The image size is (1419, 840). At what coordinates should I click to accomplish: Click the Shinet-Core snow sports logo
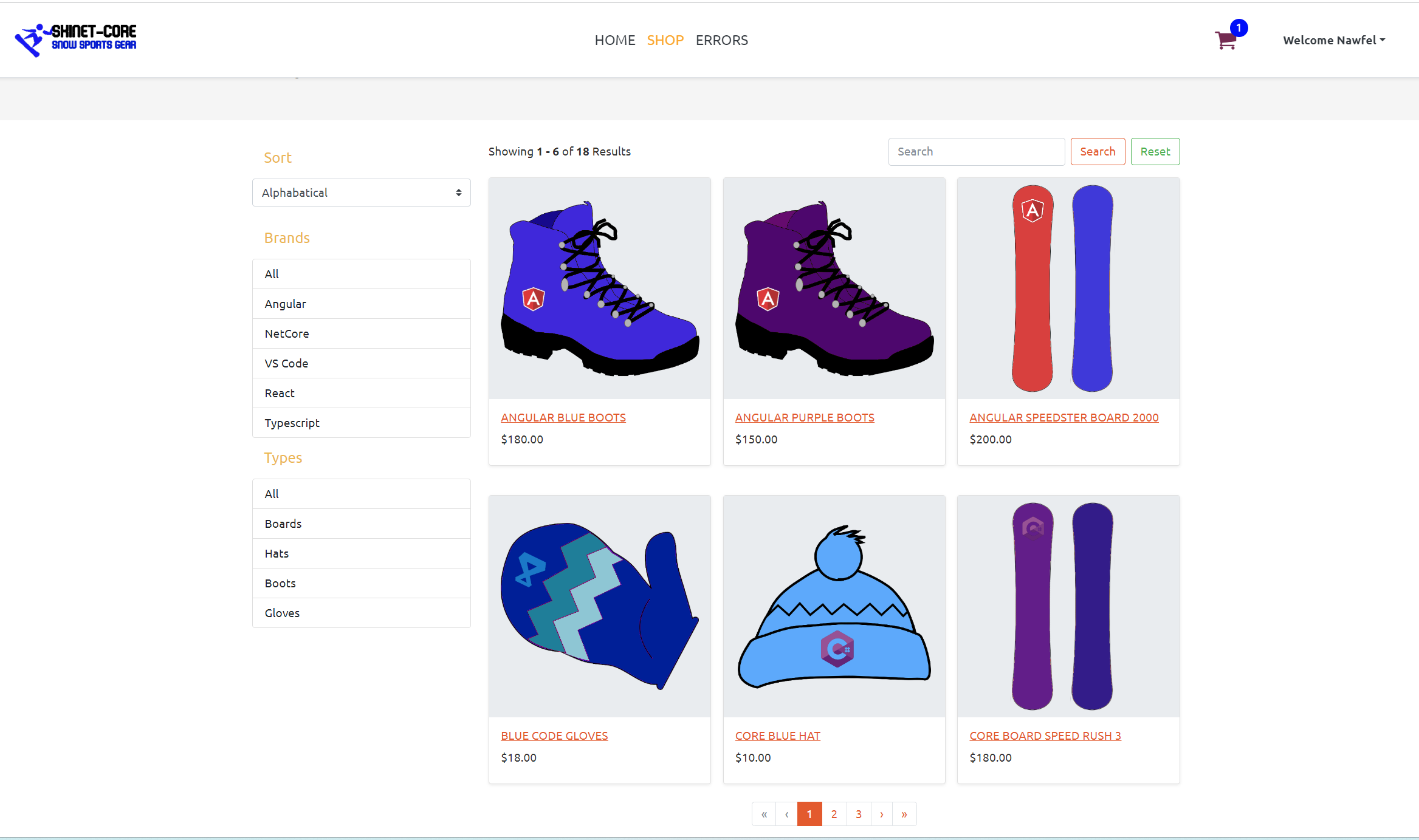76,40
